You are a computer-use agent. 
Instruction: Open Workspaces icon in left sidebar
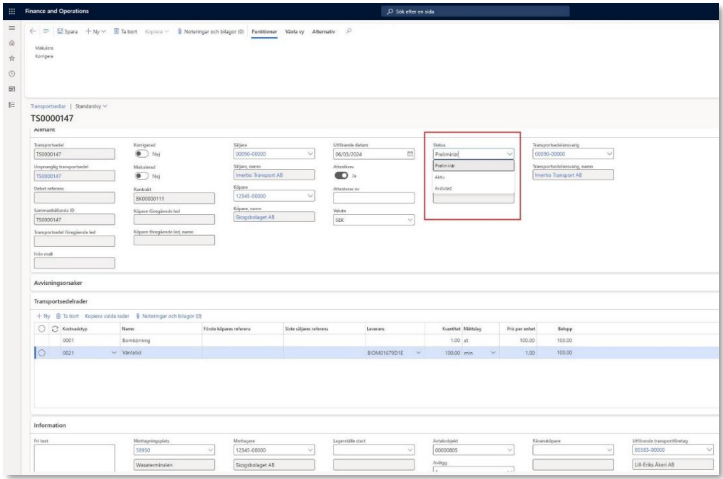9,88
